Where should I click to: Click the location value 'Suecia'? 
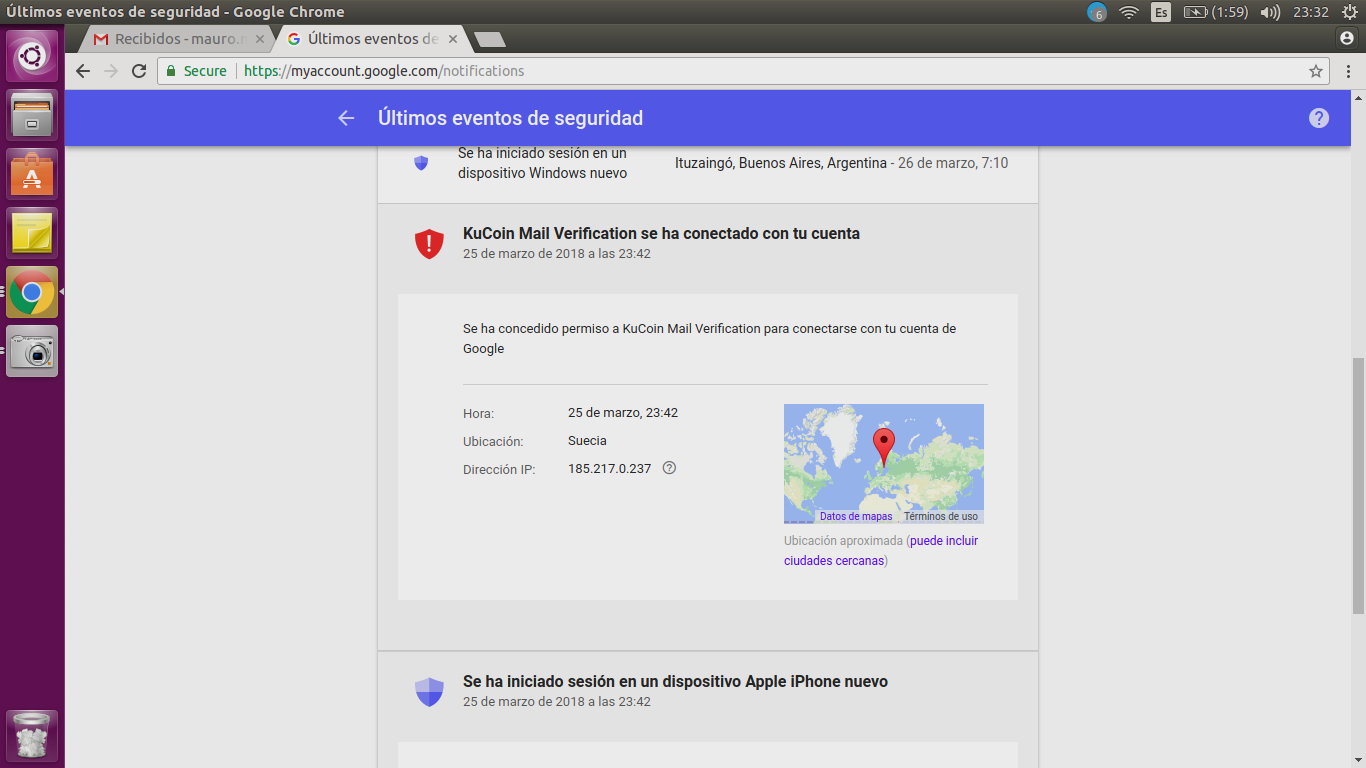click(587, 440)
